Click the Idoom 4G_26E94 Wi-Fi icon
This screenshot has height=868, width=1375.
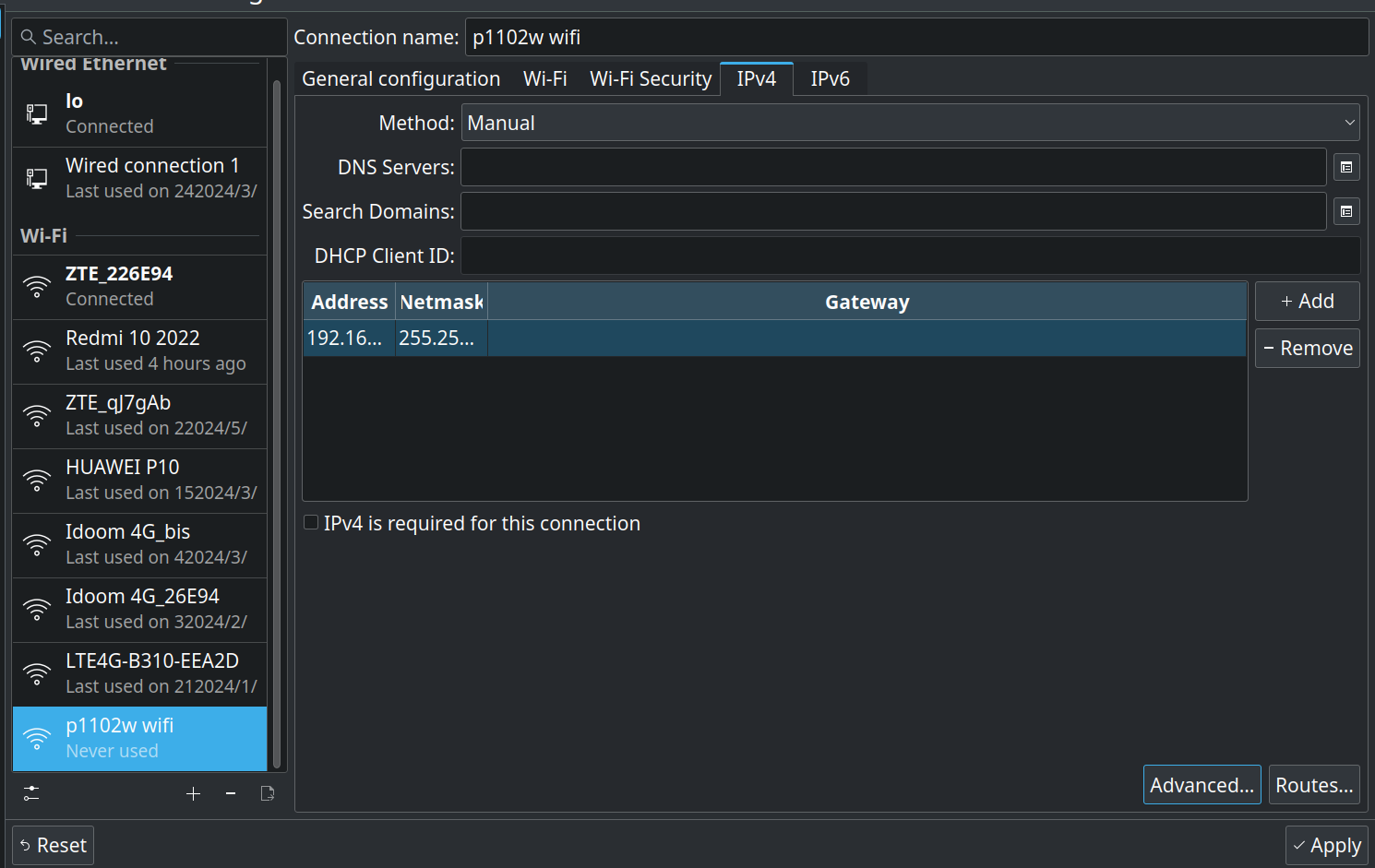click(37, 610)
